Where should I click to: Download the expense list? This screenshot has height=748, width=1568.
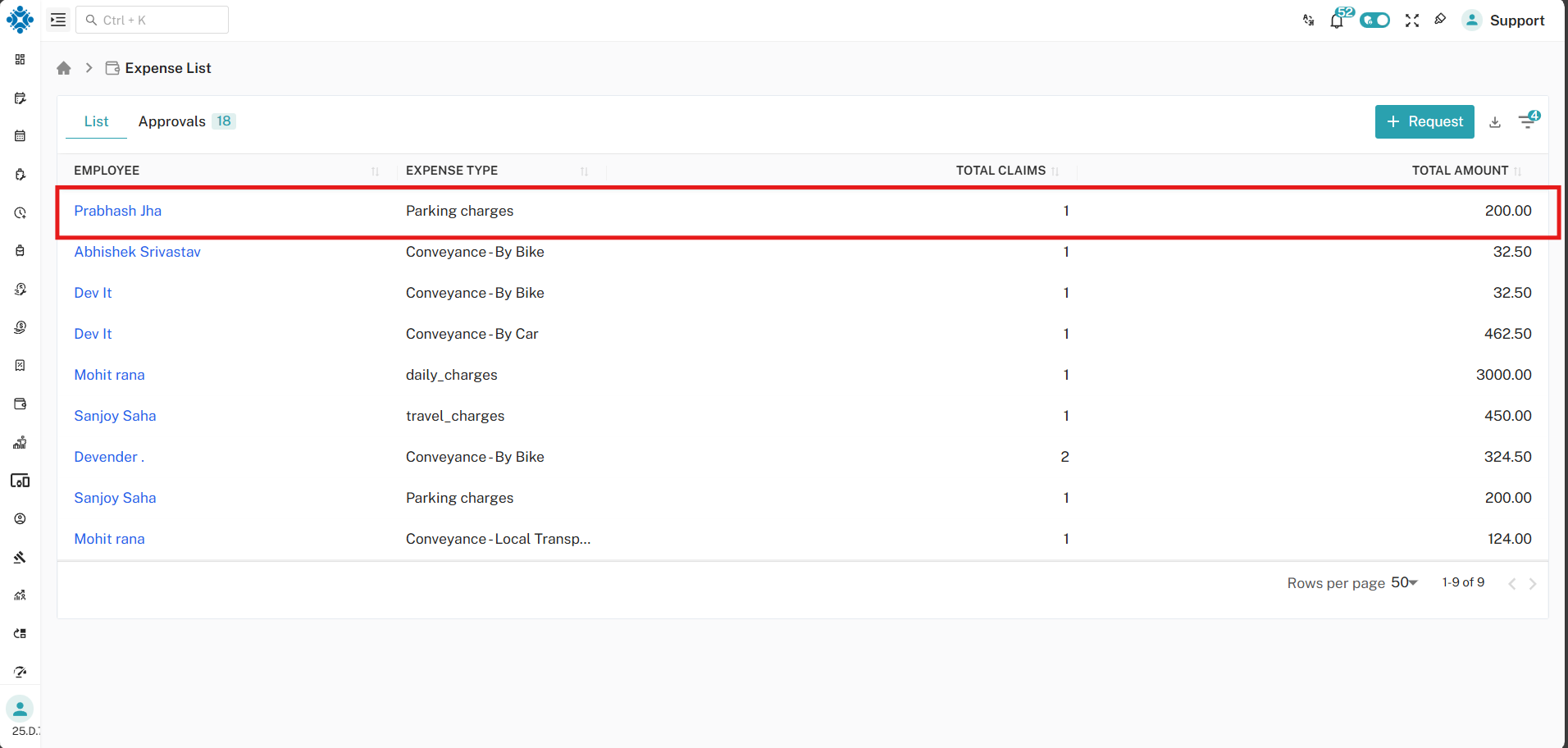tap(1495, 122)
